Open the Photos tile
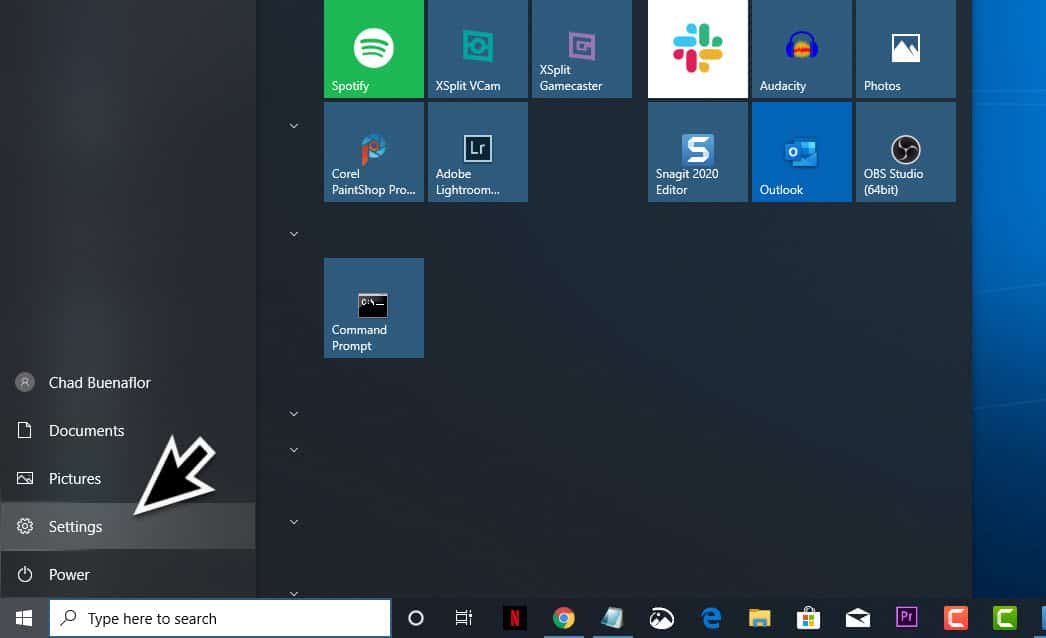The width and height of the screenshot is (1046, 638). coord(906,49)
